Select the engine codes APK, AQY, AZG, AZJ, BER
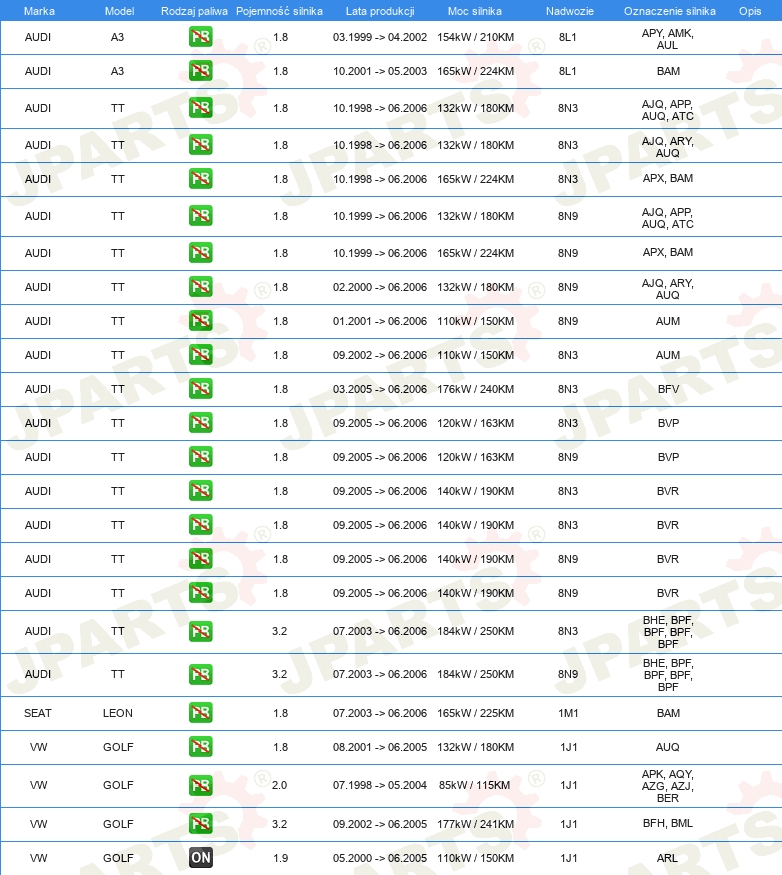 pos(668,786)
